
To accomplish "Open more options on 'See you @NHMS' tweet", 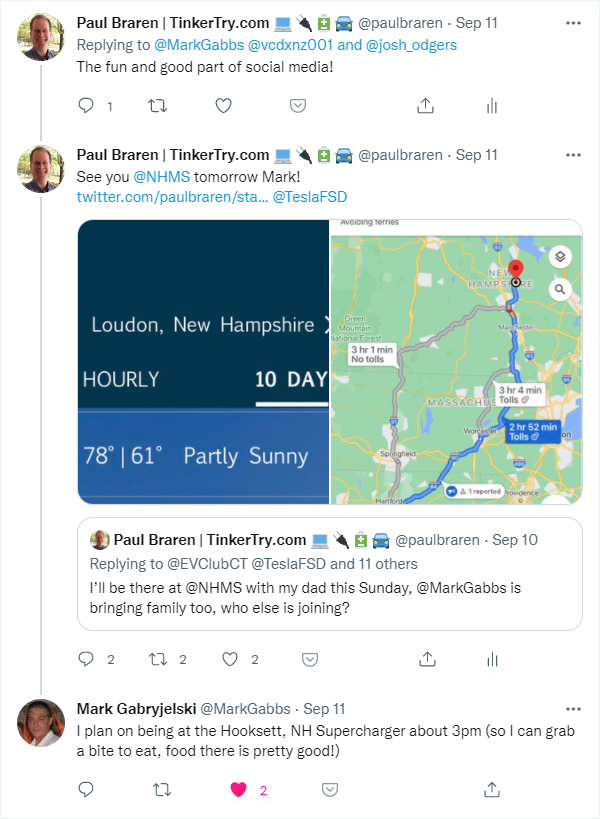I will tap(573, 155).
